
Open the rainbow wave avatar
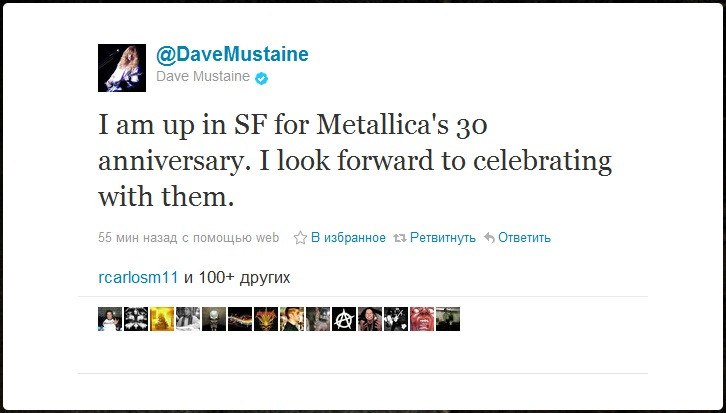[240, 319]
